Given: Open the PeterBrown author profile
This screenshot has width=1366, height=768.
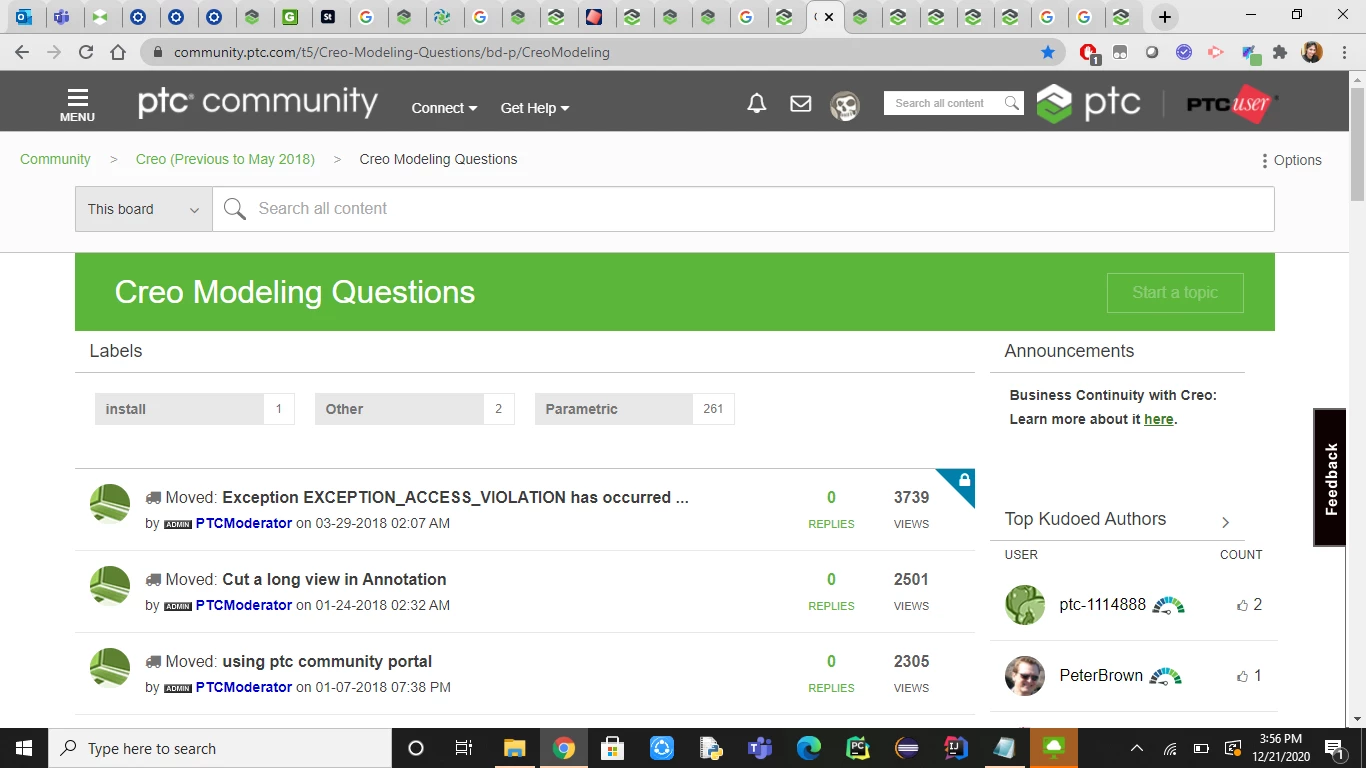Looking at the screenshot, I should 1101,675.
